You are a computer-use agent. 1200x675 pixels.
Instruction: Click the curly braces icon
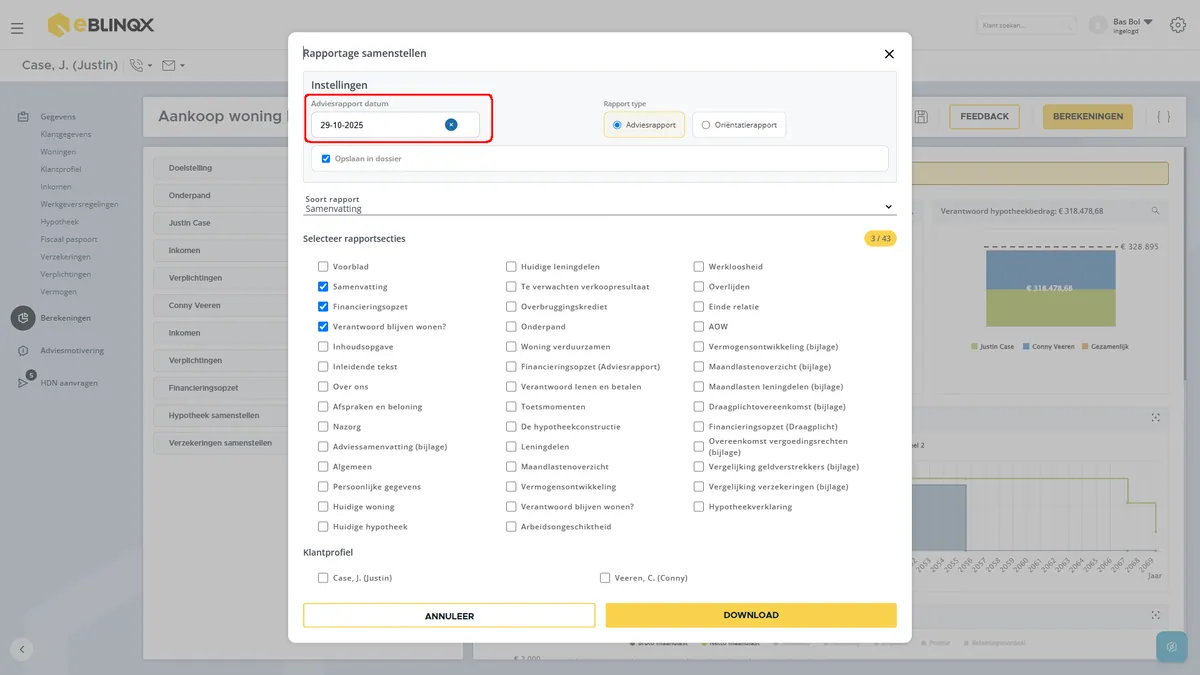tap(1163, 117)
